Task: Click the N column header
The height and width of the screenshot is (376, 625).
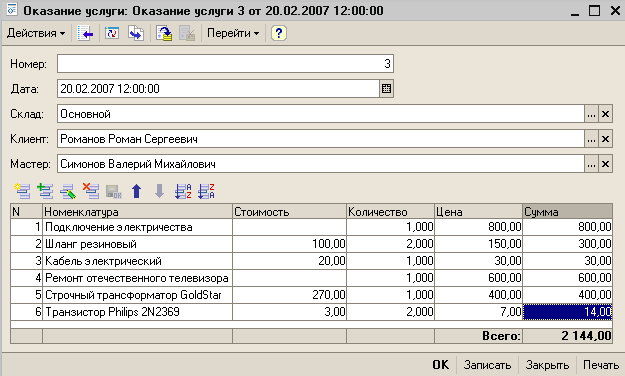Action: click(x=26, y=211)
